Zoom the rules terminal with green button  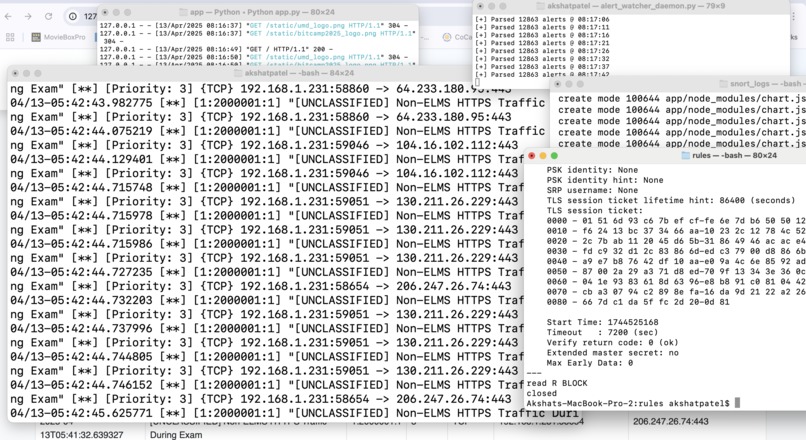(554, 155)
